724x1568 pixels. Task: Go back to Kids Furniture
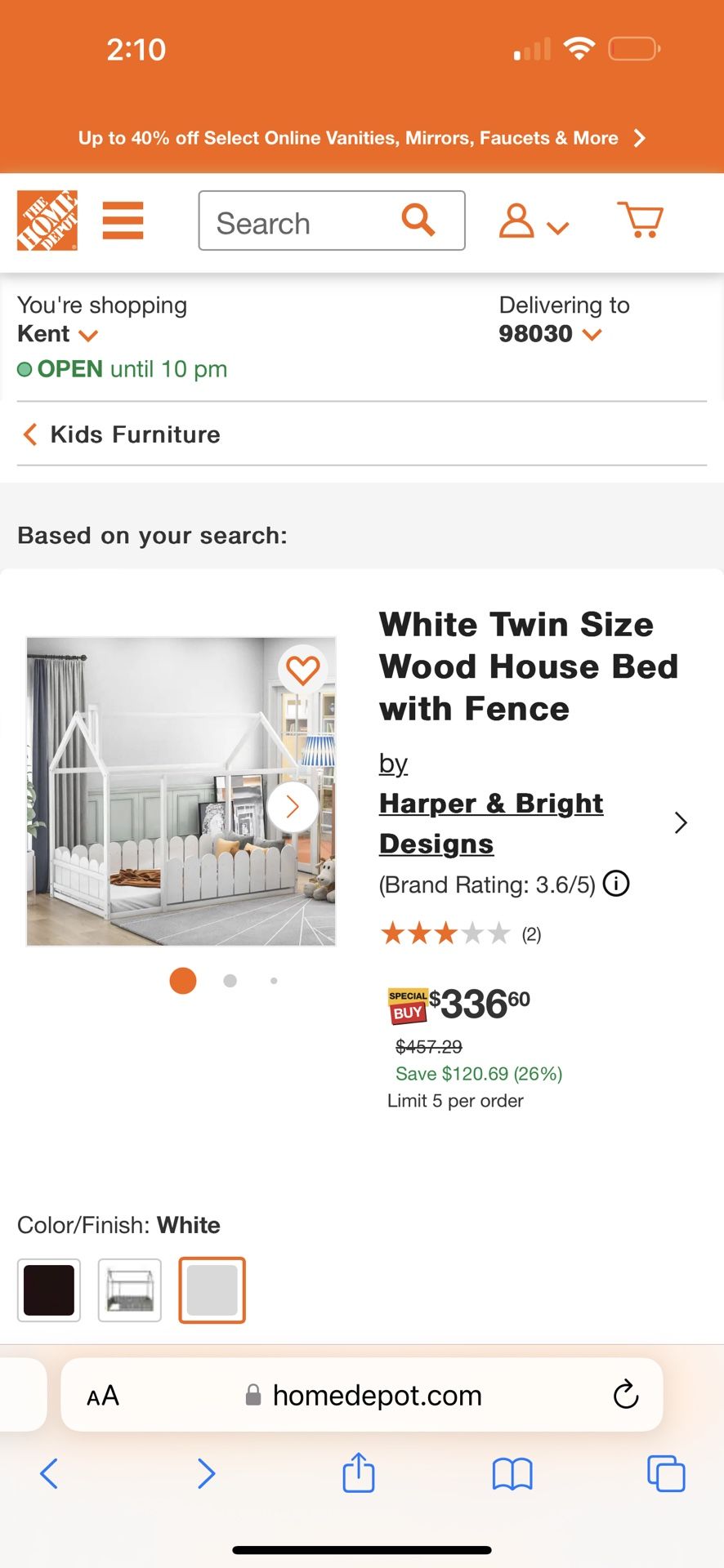[x=121, y=434]
